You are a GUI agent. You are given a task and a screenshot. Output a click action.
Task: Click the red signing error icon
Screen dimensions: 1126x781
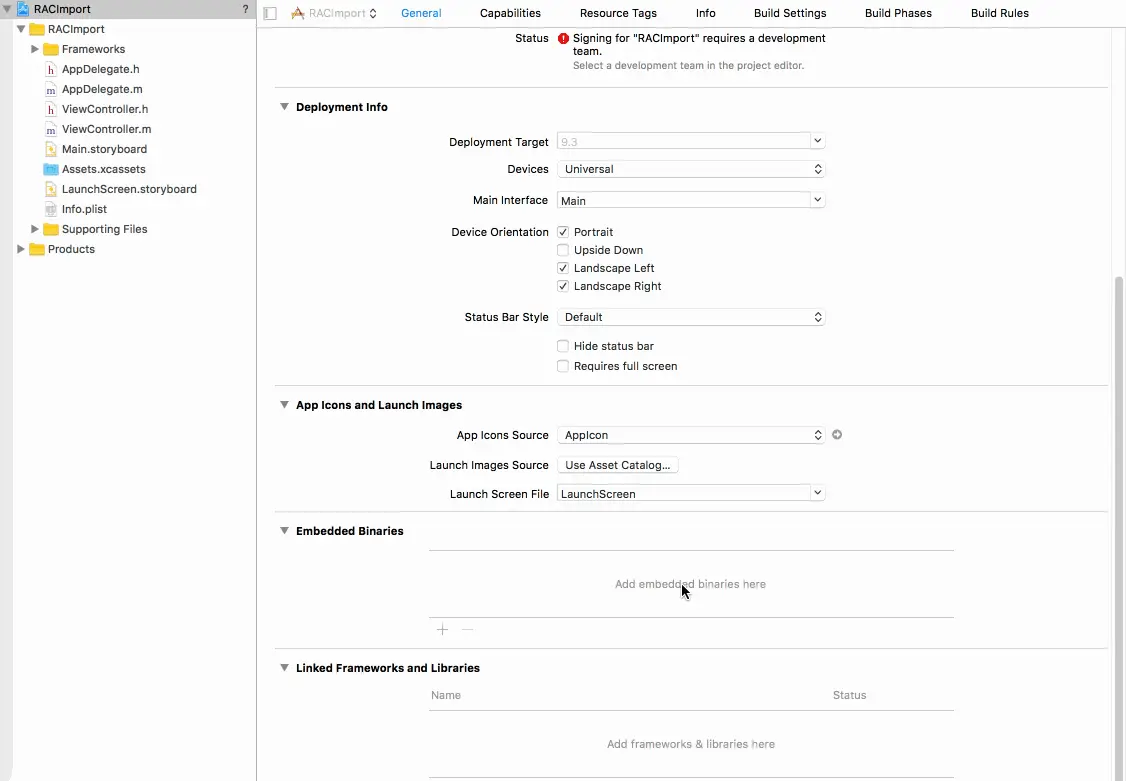[x=563, y=39]
